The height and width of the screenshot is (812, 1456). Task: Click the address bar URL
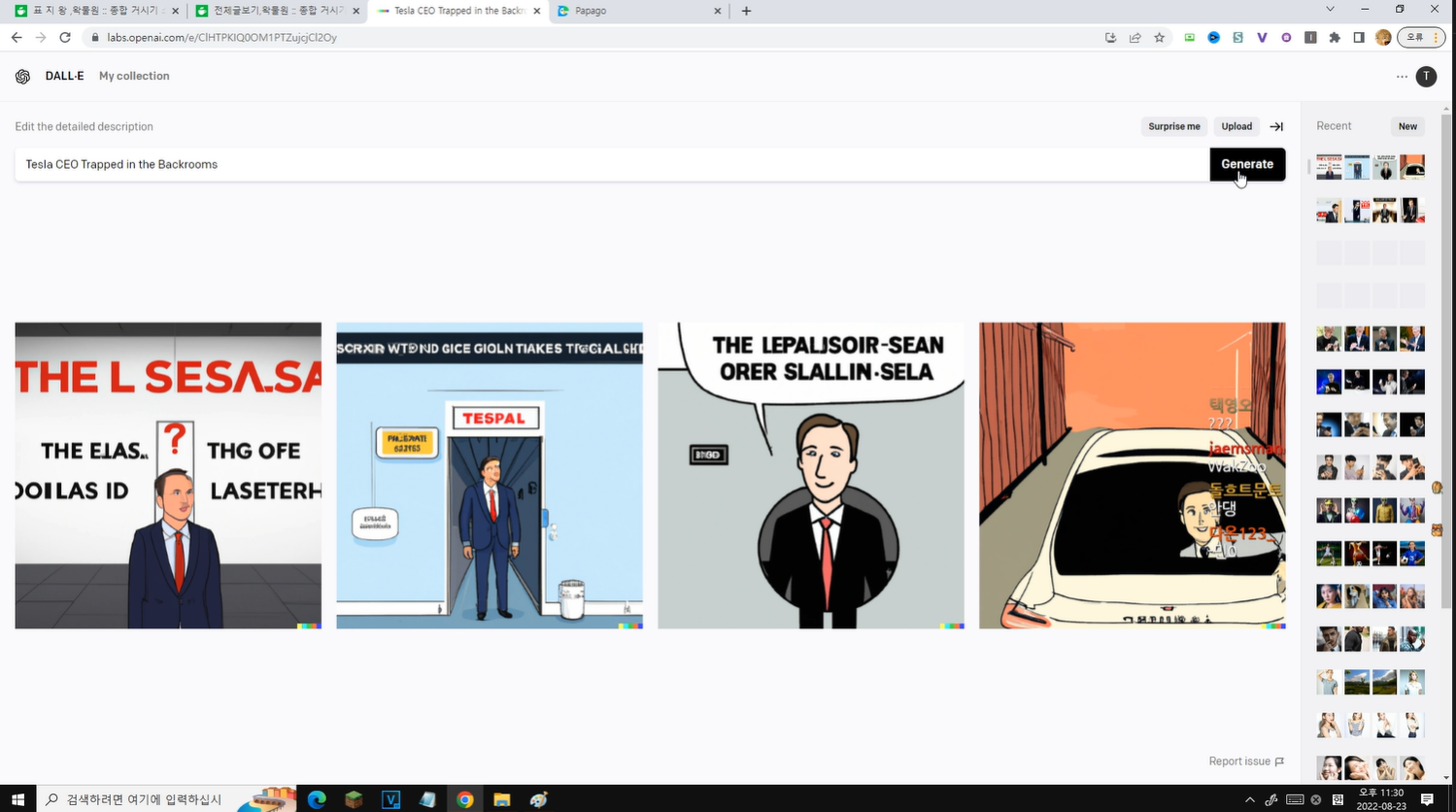(x=221, y=38)
